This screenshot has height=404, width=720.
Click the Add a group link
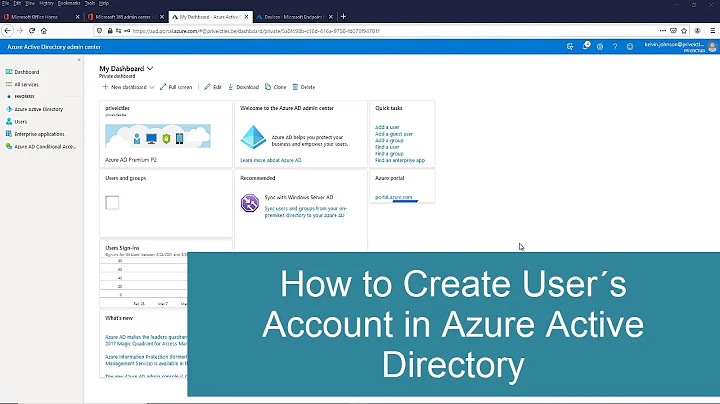point(389,140)
